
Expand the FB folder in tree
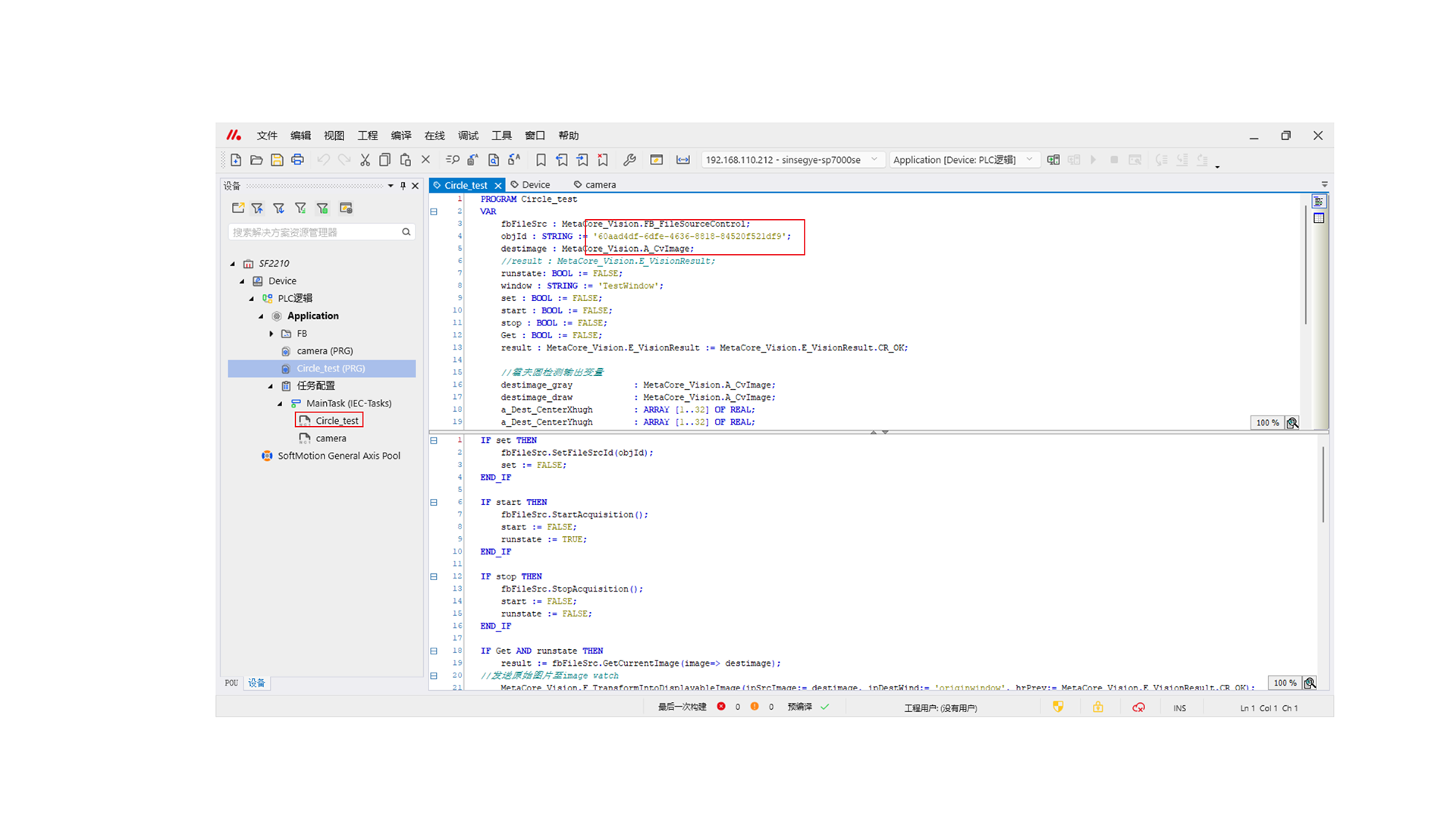tap(271, 334)
